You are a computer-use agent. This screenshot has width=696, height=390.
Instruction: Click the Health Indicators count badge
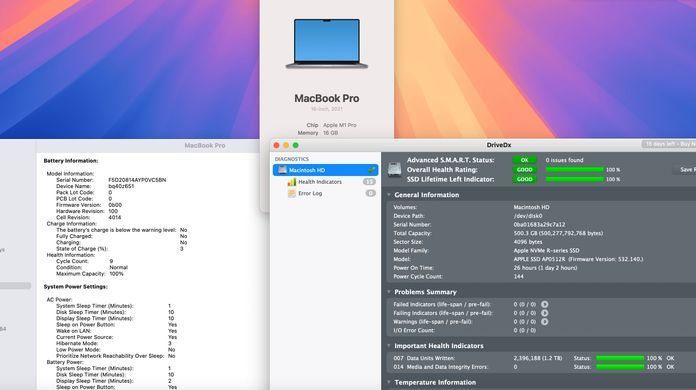click(369, 182)
